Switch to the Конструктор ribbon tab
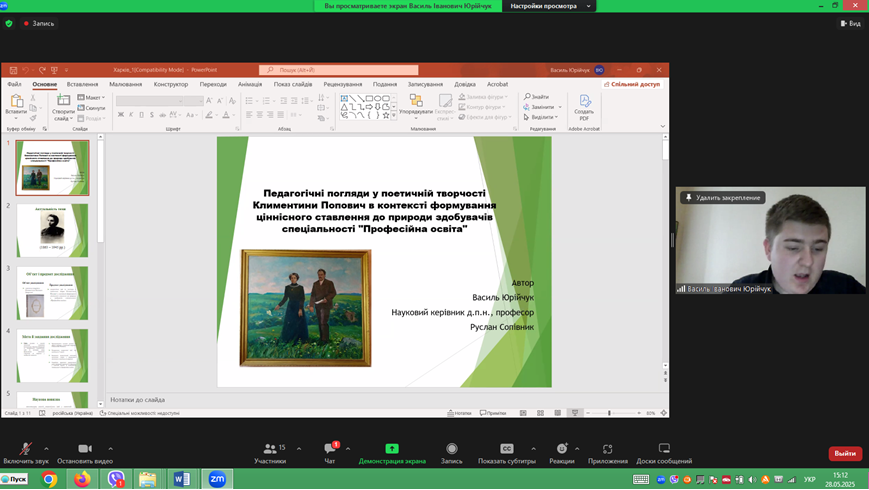The width and height of the screenshot is (869, 490). pos(171,84)
